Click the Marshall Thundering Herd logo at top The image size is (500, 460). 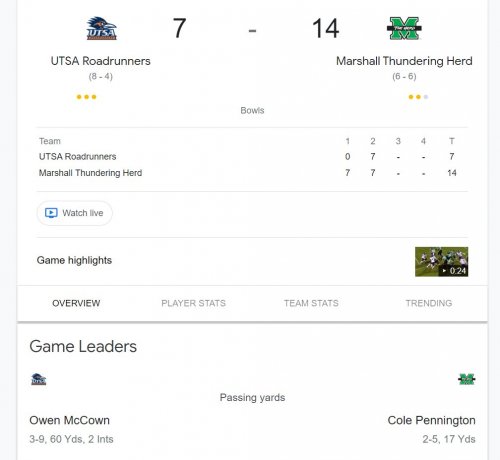tap(404, 28)
